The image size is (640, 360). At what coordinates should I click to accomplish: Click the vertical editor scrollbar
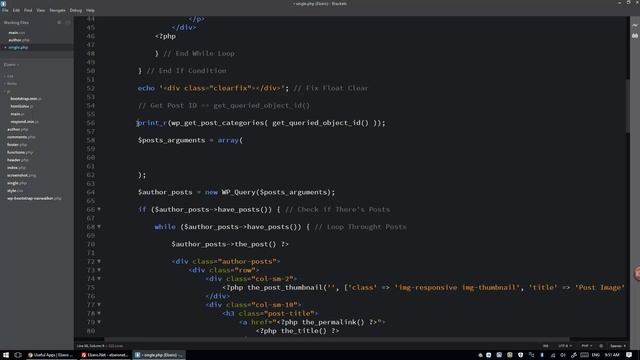pyautogui.click(x=627, y=106)
